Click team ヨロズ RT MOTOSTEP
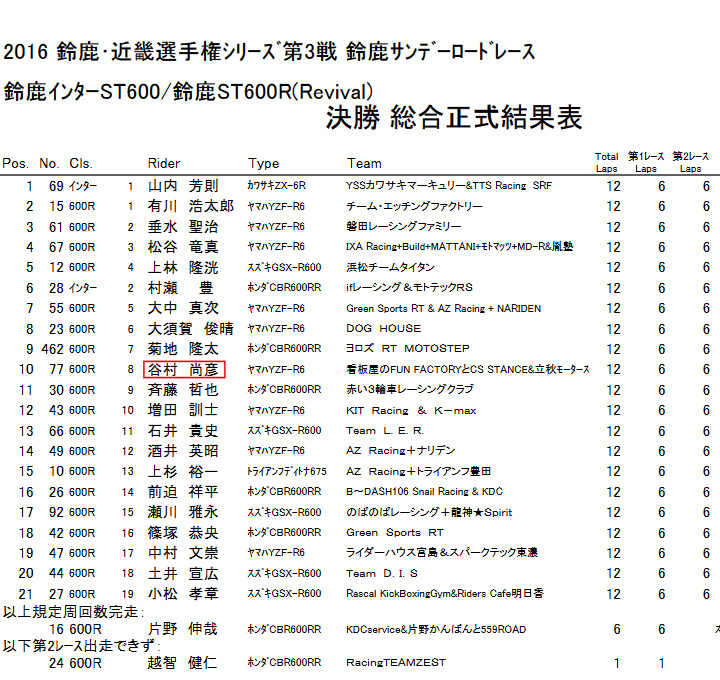The image size is (720, 680). point(408,348)
